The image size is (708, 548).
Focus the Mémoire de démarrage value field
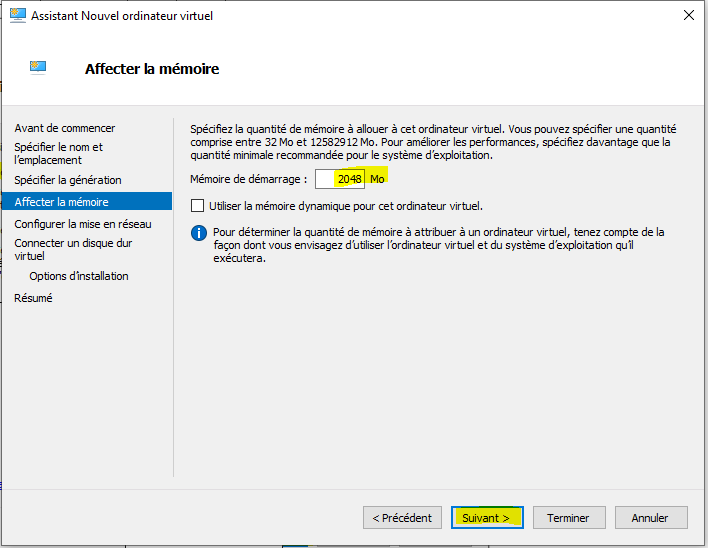click(340, 179)
